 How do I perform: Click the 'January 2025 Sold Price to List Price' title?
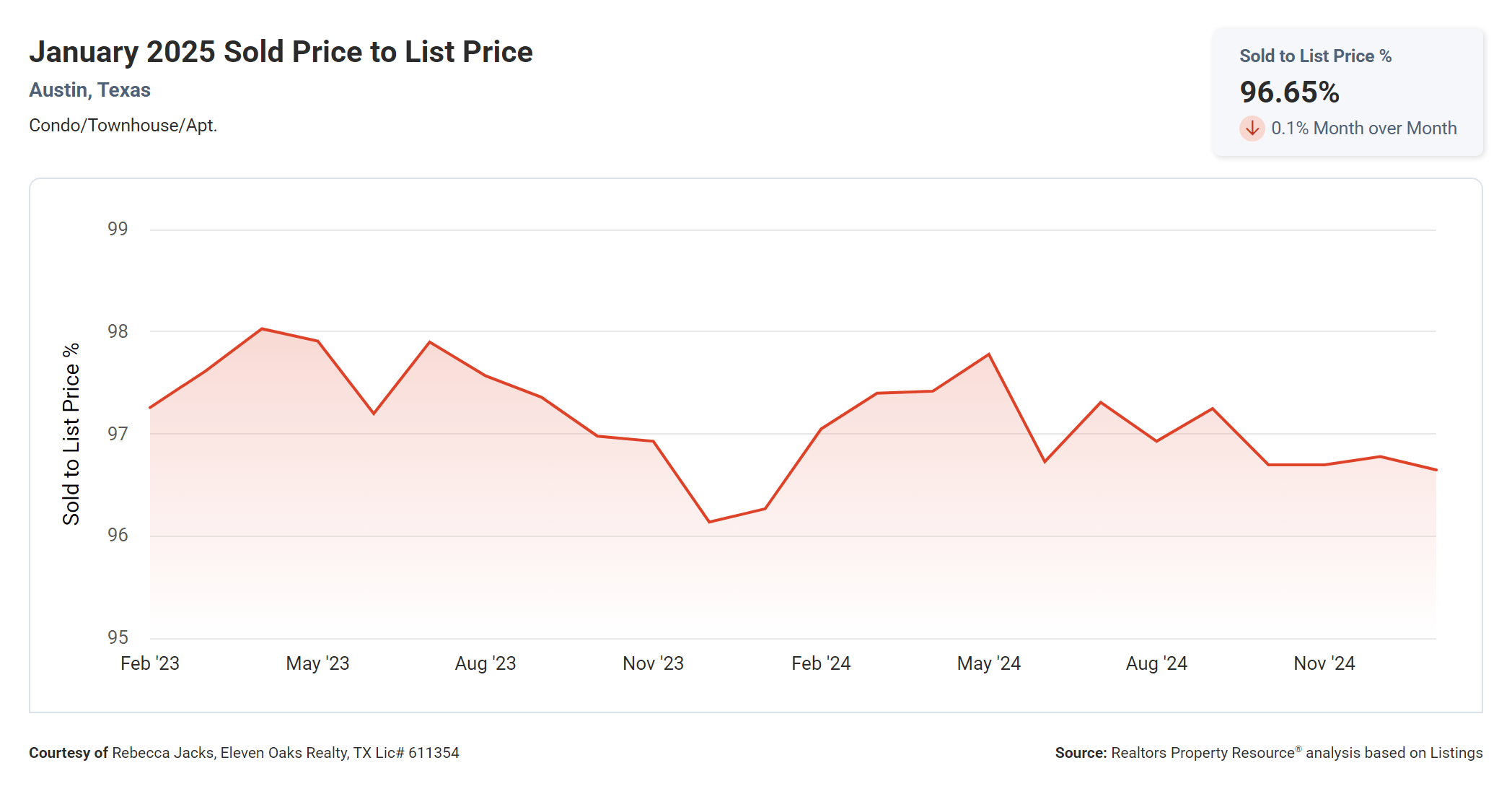(x=281, y=52)
